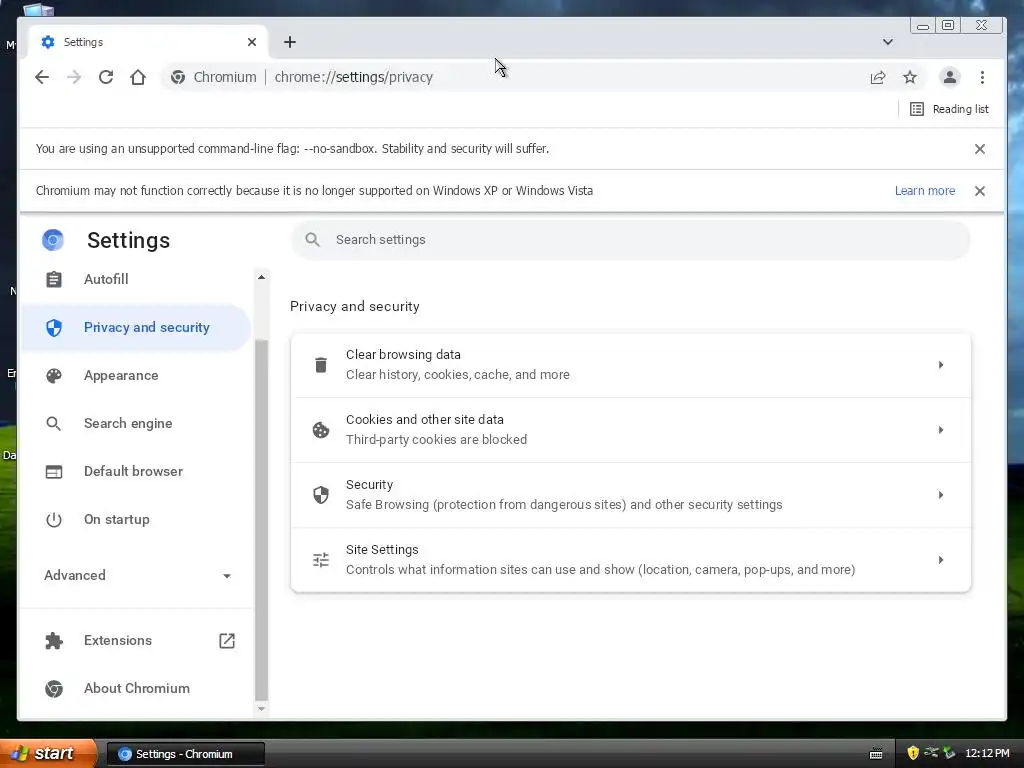Screen dimensions: 1024x768
Task: Go back using the back arrow
Action: pyautogui.click(x=42, y=77)
